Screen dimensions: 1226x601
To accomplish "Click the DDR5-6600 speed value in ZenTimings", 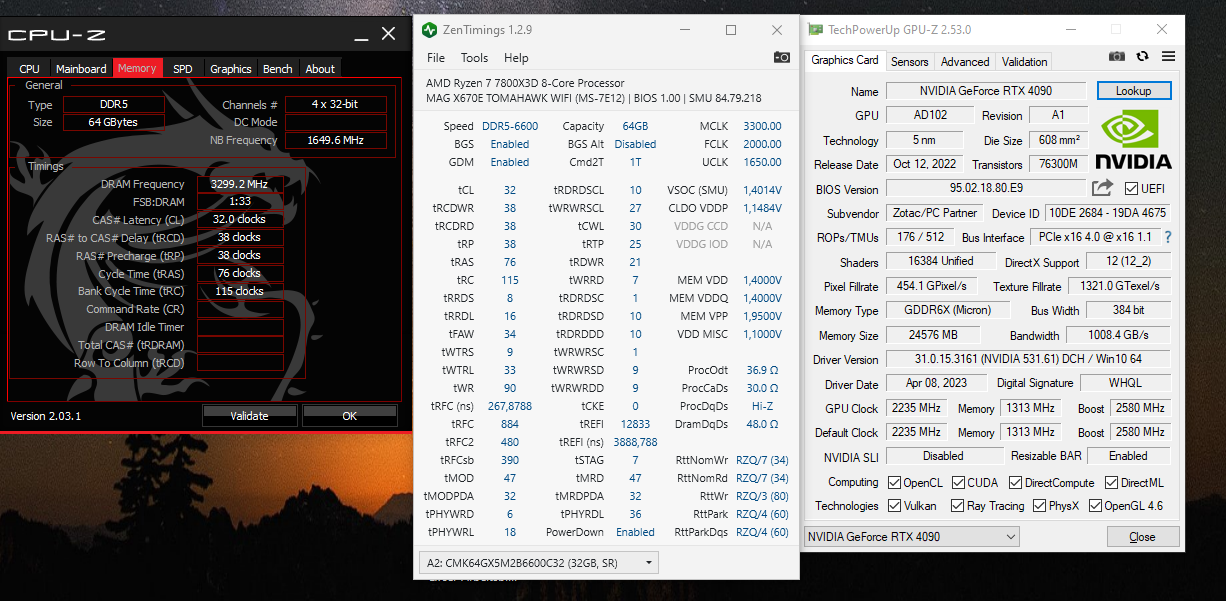I will click(510, 126).
